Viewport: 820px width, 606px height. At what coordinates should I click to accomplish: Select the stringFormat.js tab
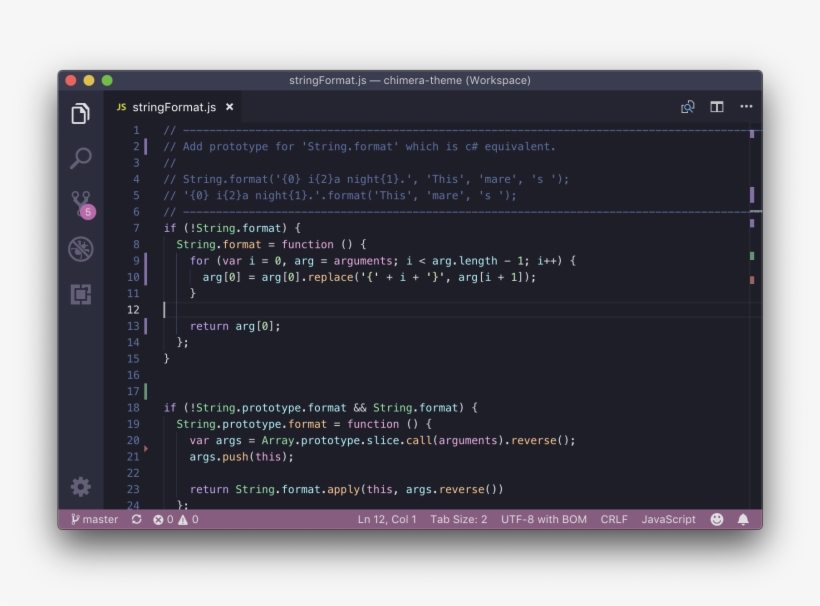point(173,107)
